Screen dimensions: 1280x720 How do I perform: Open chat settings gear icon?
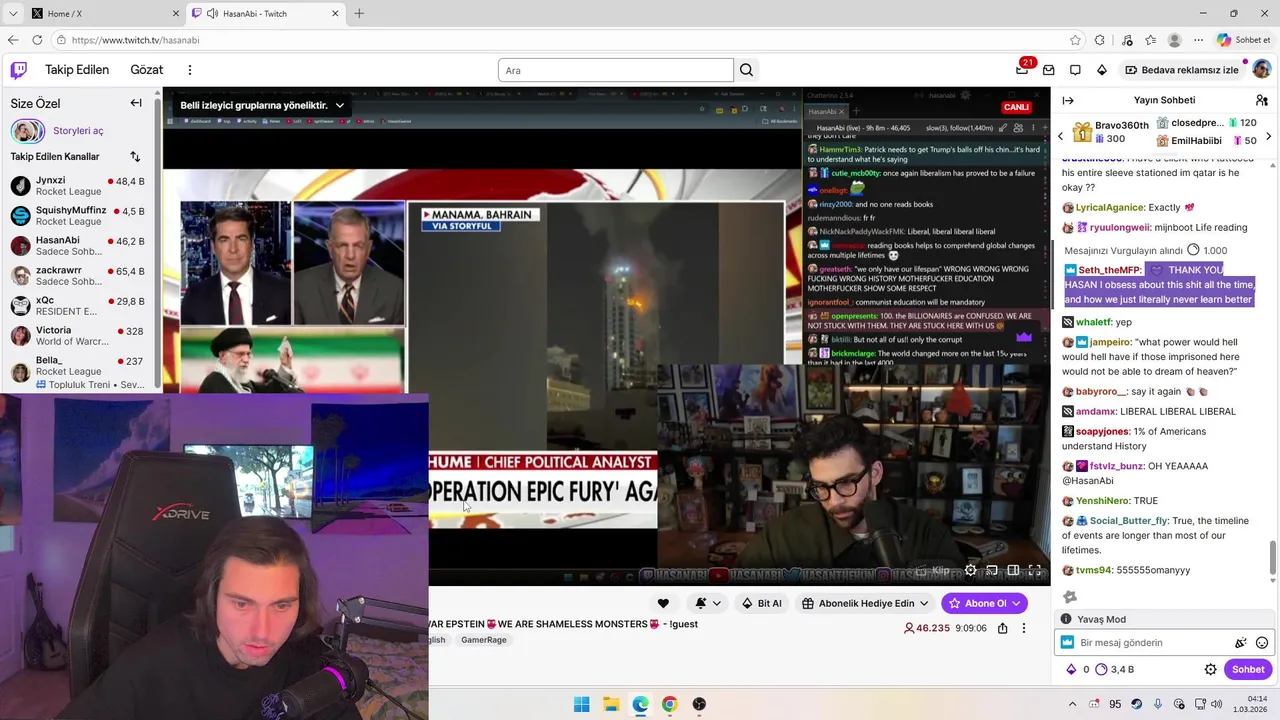[1210, 669]
